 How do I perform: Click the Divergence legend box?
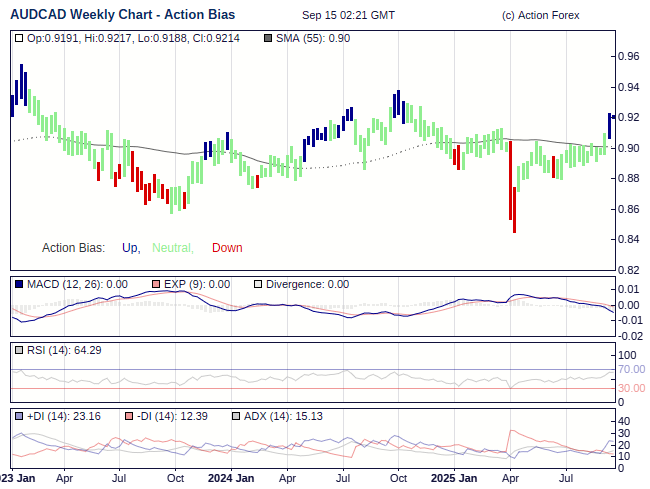257,284
